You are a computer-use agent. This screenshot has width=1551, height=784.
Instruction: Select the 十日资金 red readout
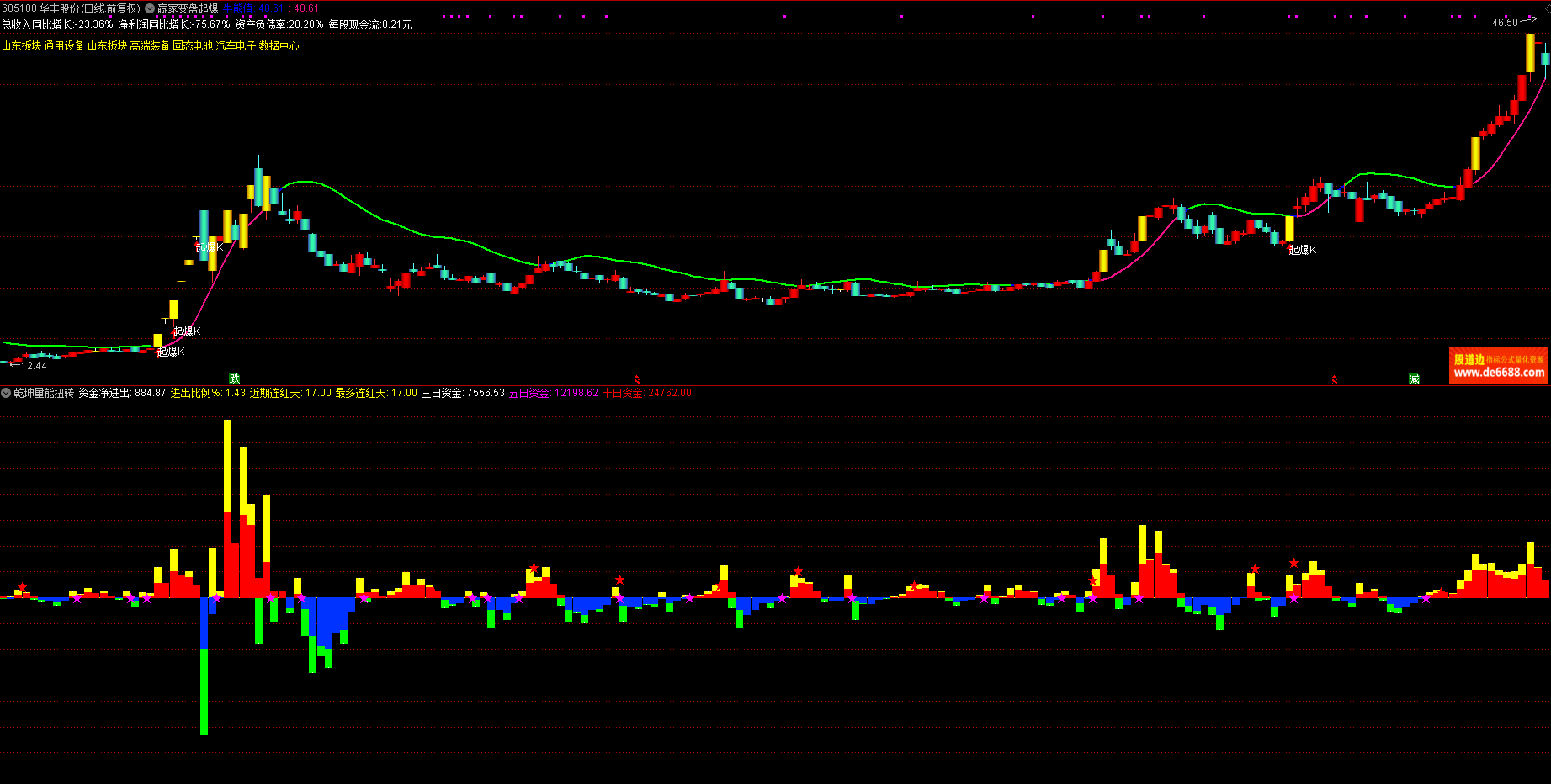point(646,393)
